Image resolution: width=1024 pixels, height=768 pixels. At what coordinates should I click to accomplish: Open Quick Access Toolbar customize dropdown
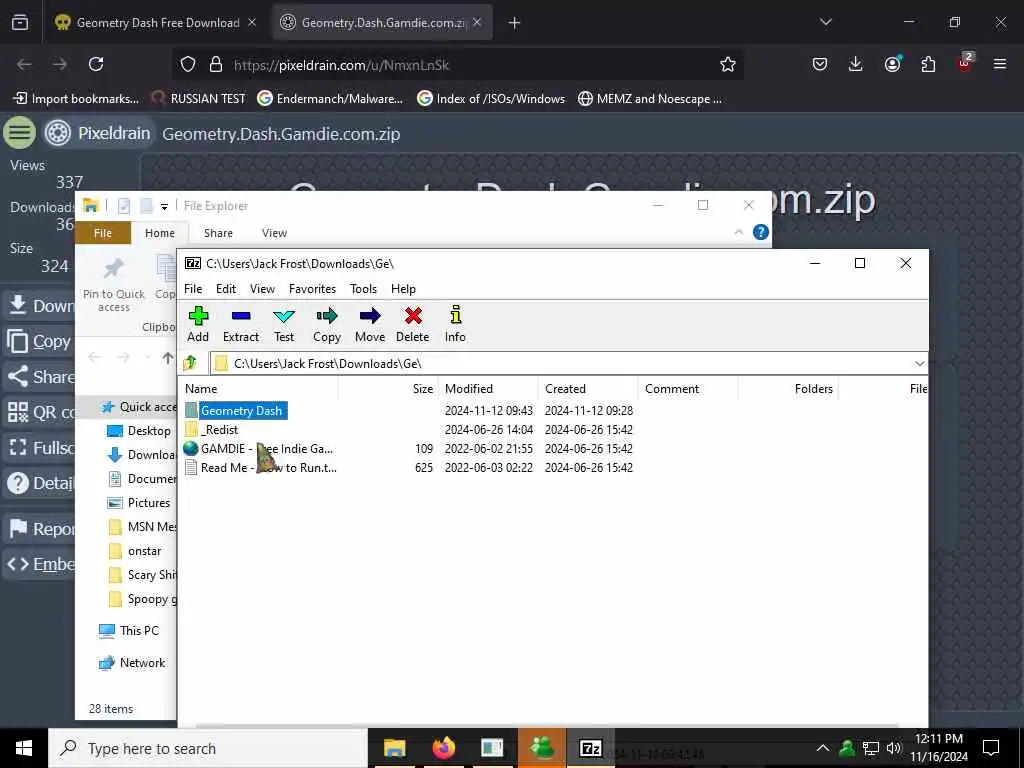click(x=165, y=206)
